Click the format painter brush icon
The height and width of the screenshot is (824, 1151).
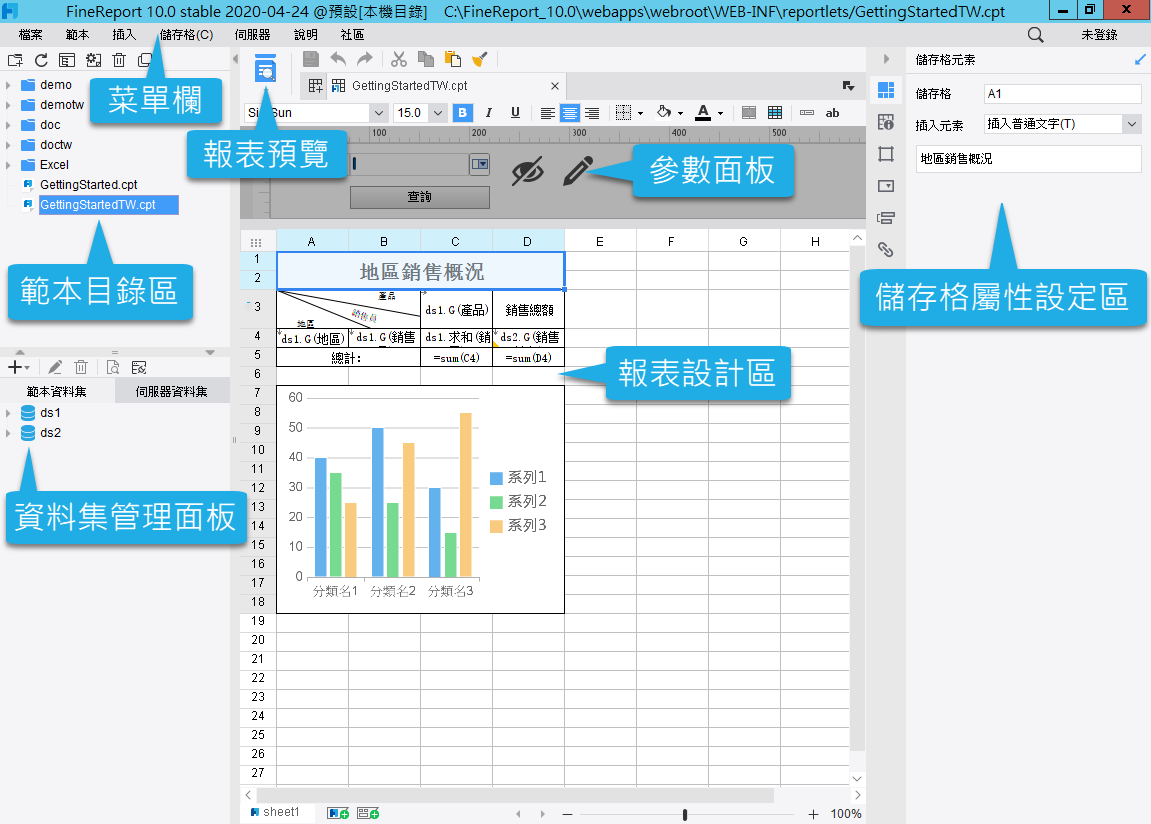(x=479, y=59)
